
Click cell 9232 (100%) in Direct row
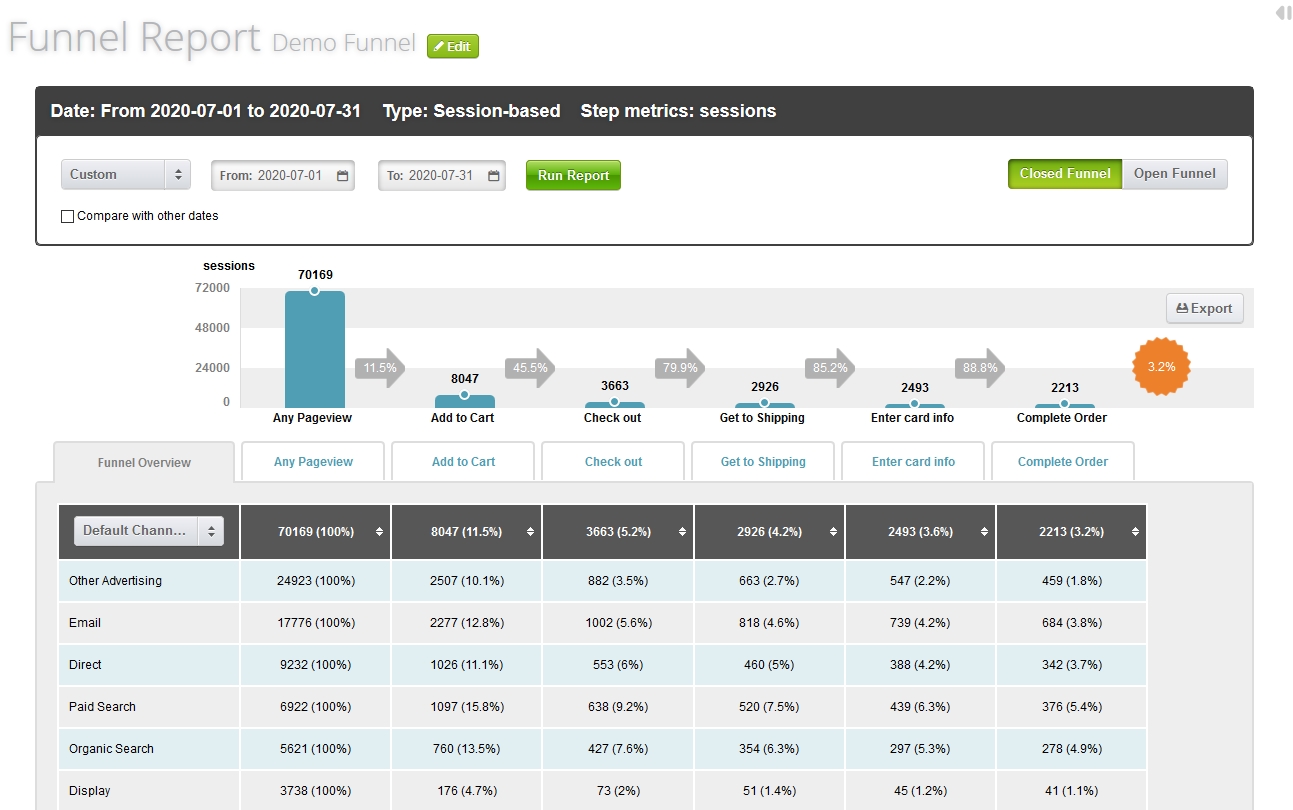coord(315,665)
